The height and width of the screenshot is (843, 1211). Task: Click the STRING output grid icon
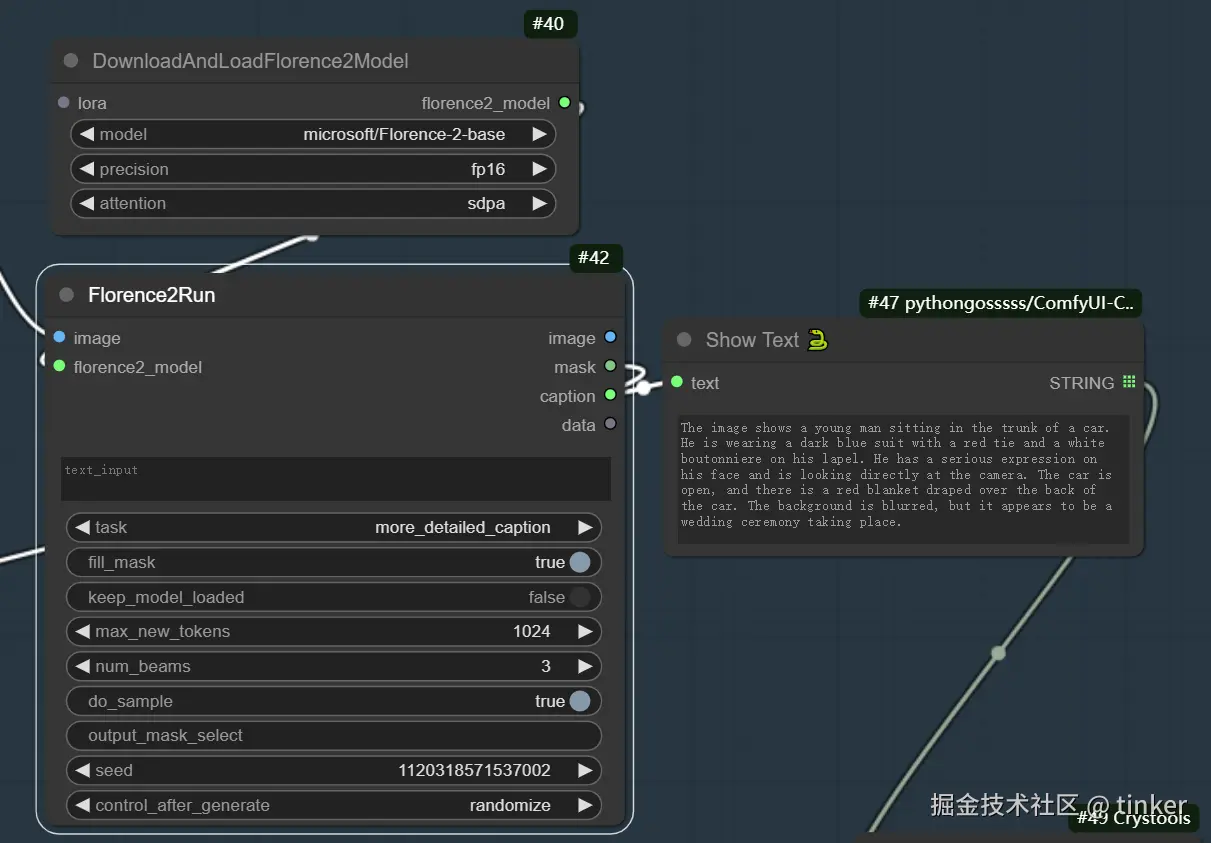[x=1129, y=382]
